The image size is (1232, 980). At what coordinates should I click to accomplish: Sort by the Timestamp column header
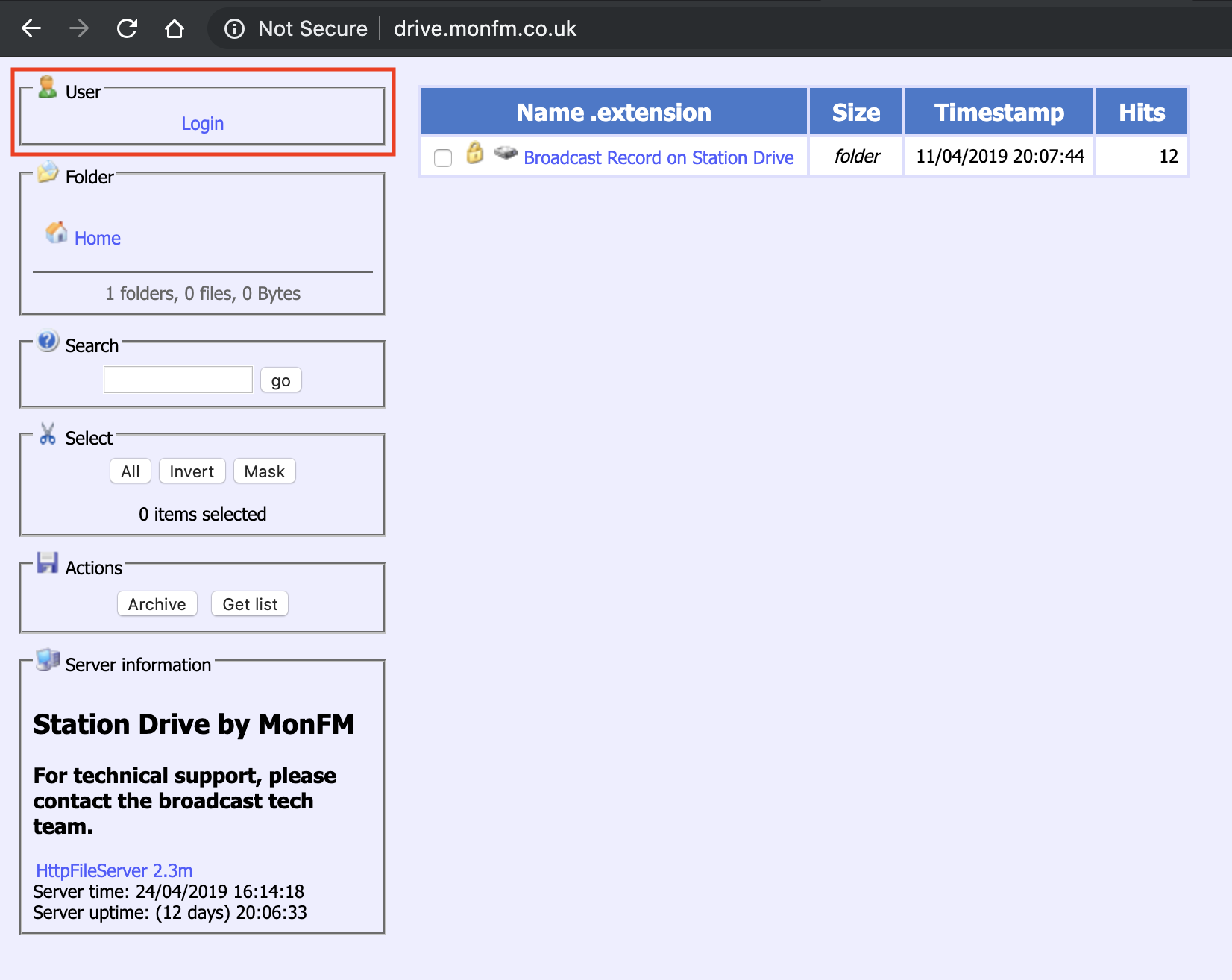pos(999,112)
